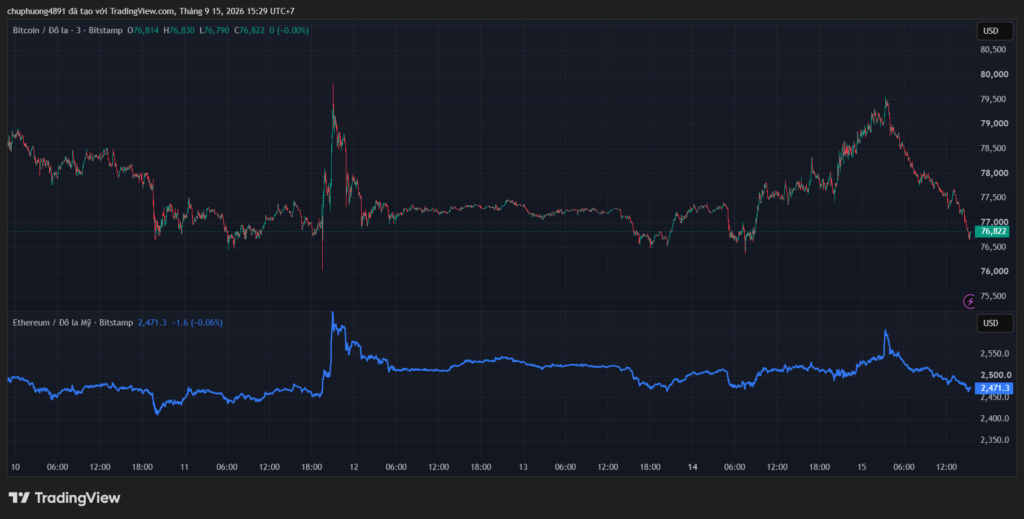The width and height of the screenshot is (1024, 519).
Task: Click the green 76,822 Bitcoin price tag
Action: [993, 231]
